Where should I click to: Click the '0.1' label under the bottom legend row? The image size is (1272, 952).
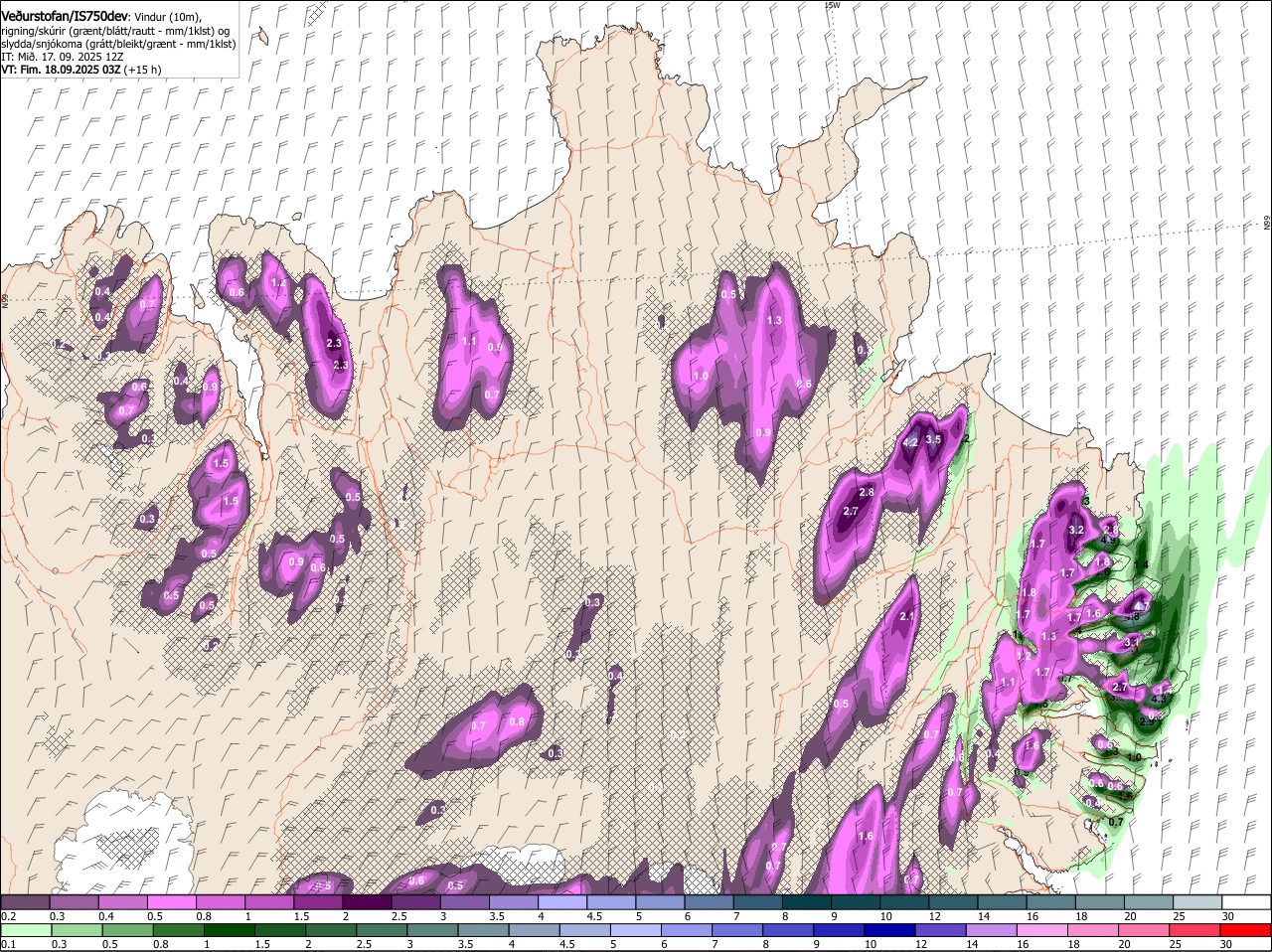point(8,945)
